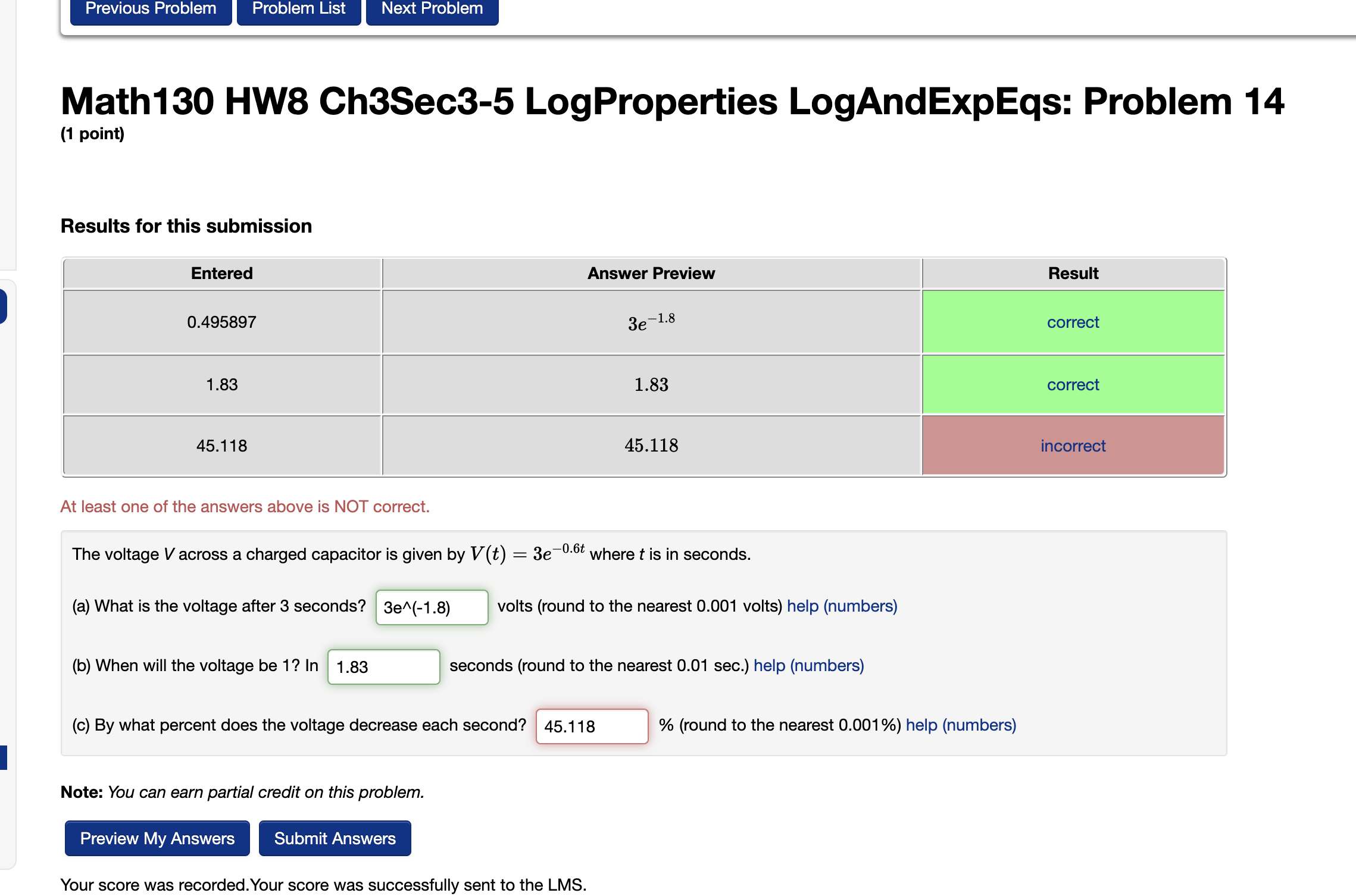Click the Answer Preview column header
1356x896 pixels.
[650, 273]
